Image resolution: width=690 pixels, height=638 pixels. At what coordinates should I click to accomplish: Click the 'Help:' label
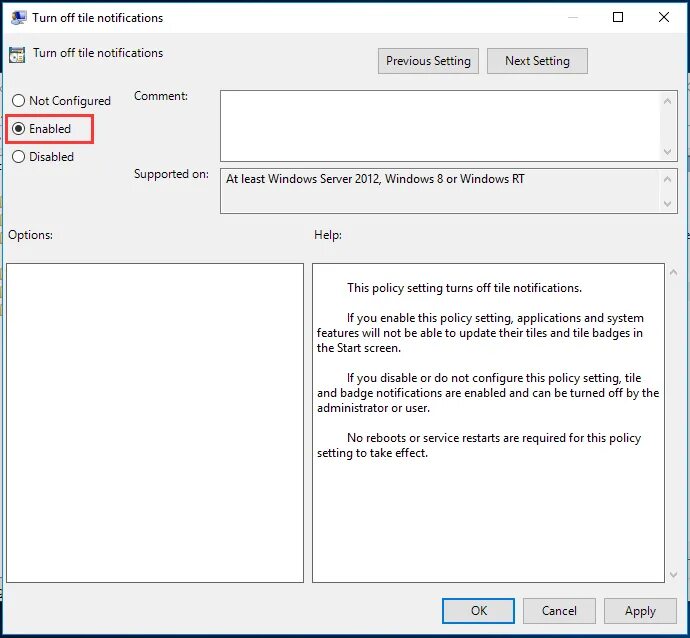coord(328,235)
